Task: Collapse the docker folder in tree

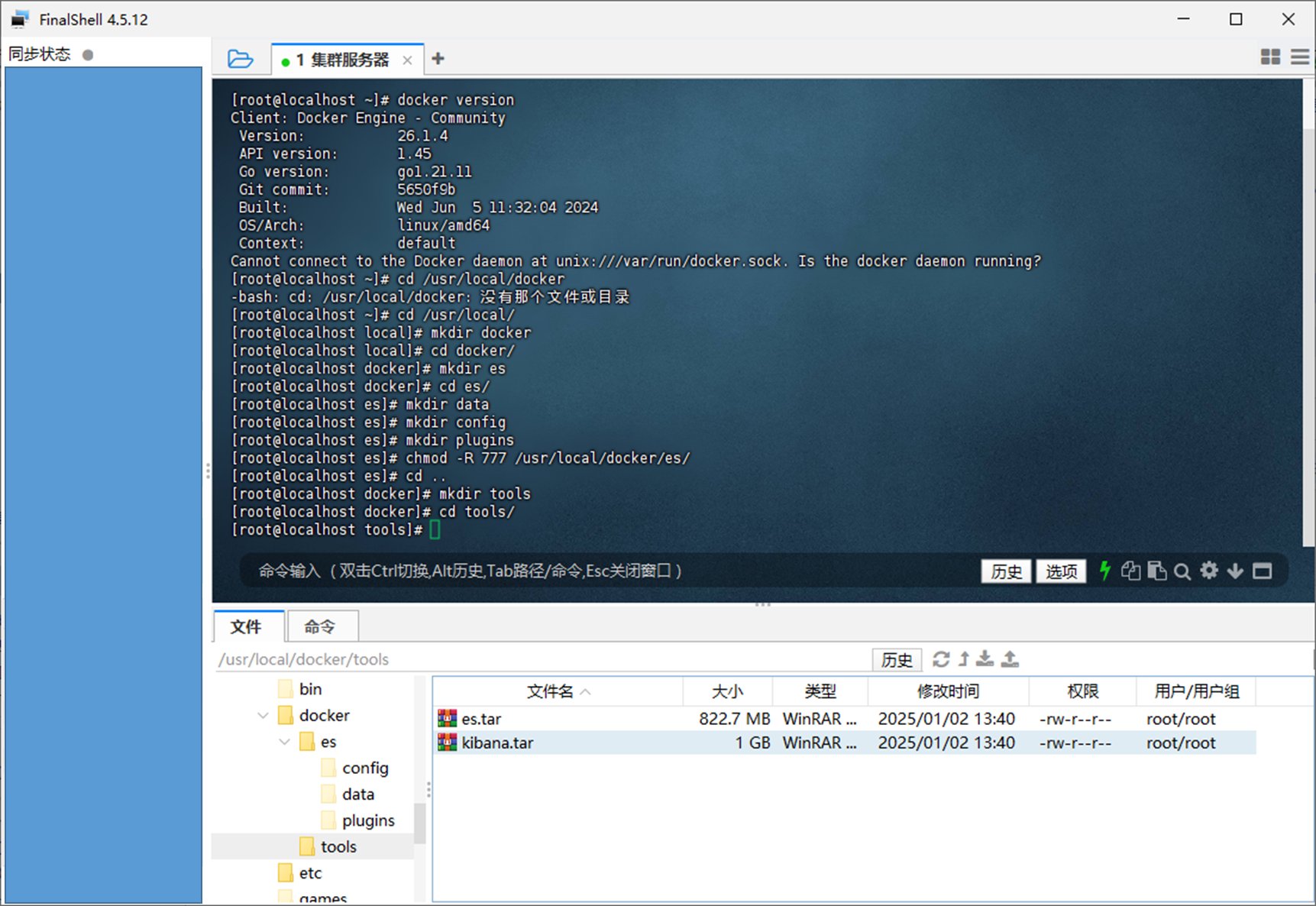Action: tap(263, 716)
